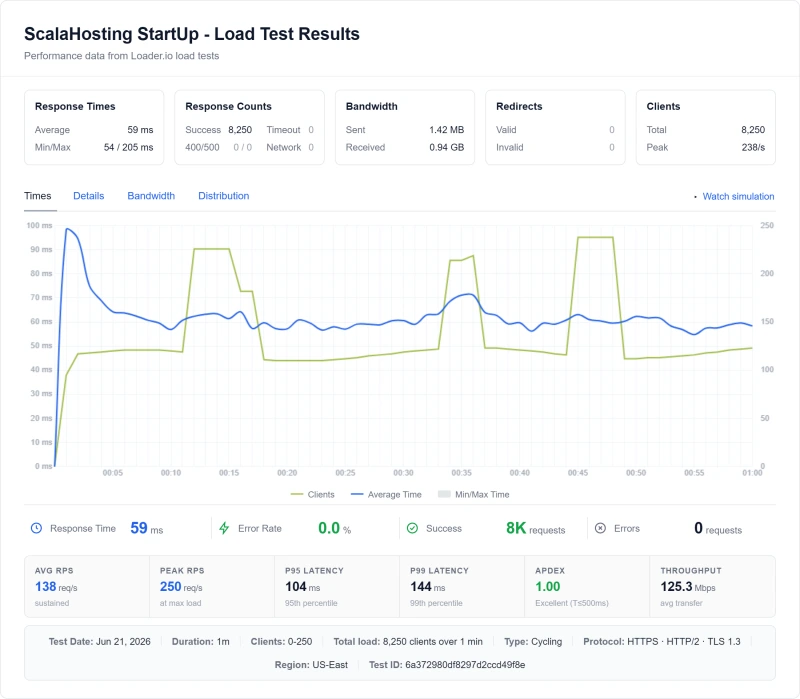Image resolution: width=800 pixels, height=699 pixels.
Task: Toggle the Average Time legend series
Action: (386, 494)
